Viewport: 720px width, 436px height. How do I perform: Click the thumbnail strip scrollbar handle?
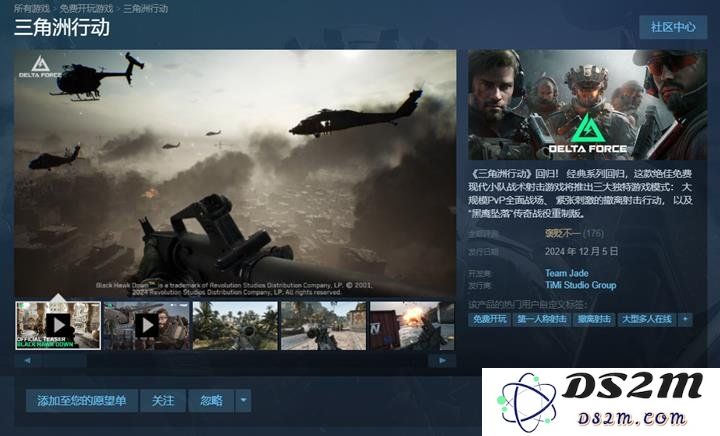click(x=64, y=361)
